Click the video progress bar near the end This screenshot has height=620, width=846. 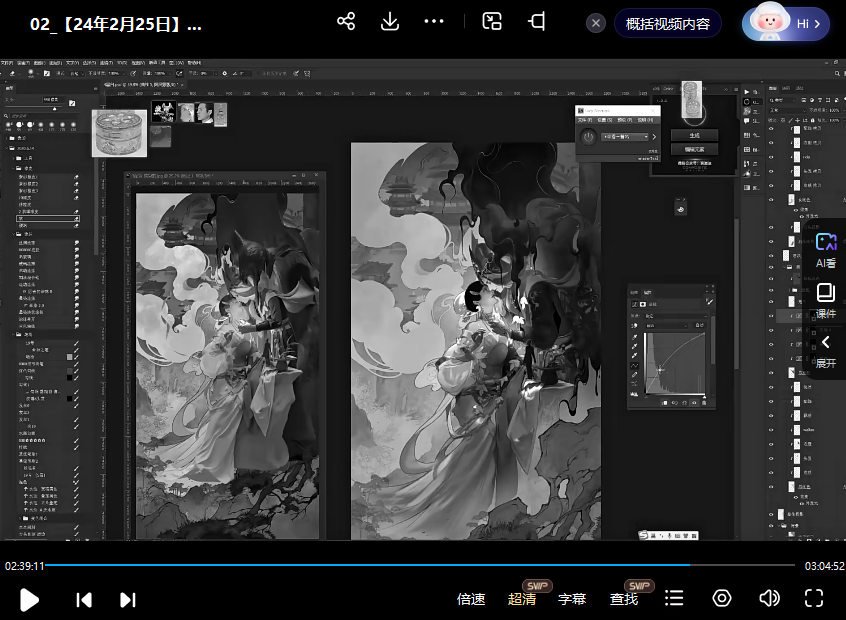pos(780,565)
